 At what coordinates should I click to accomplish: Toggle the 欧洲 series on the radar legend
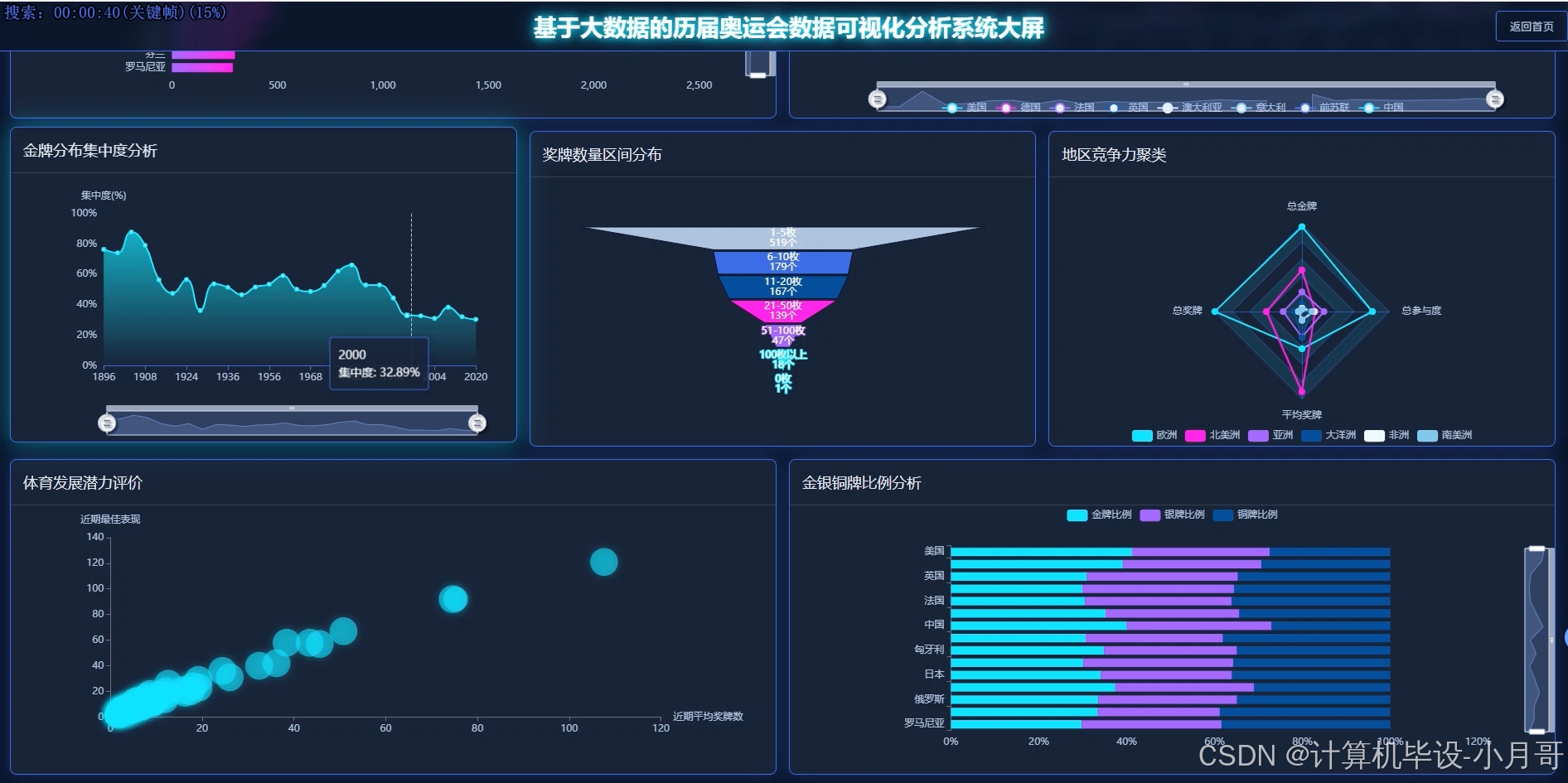coord(1141,435)
